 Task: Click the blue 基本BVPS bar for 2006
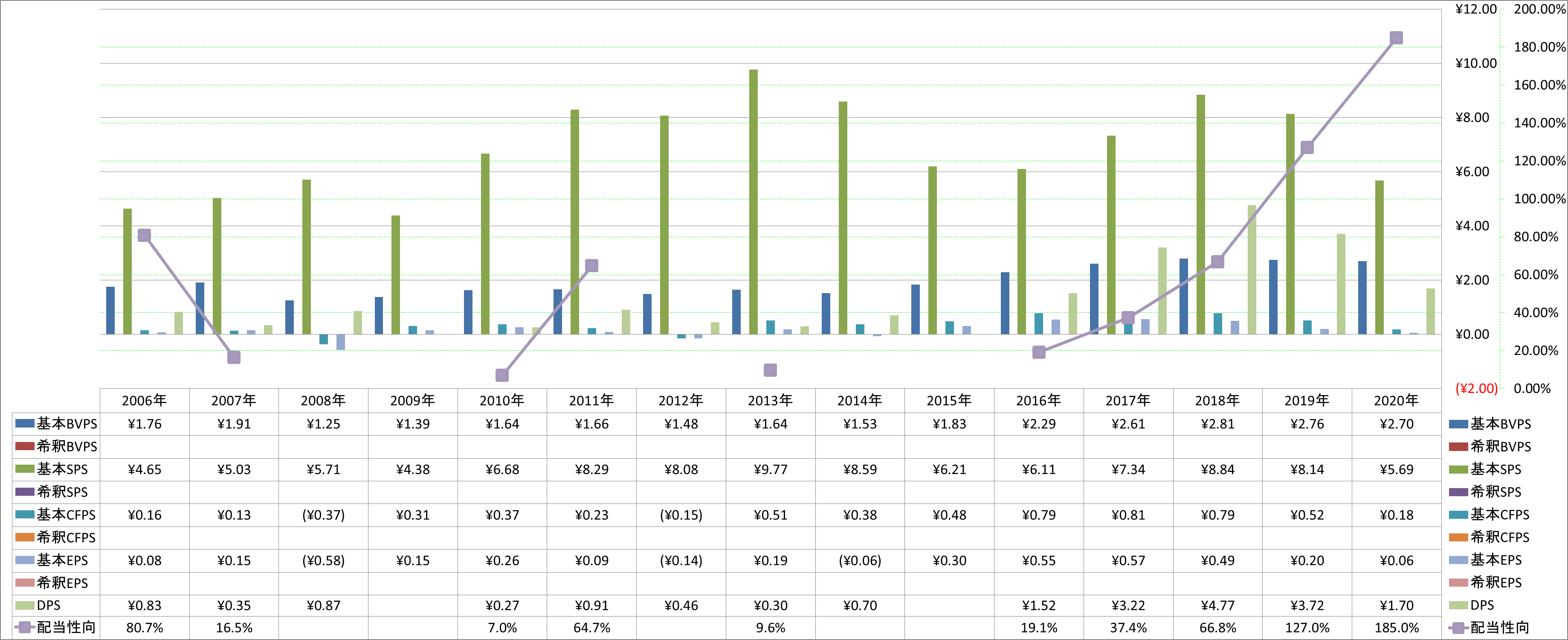tap(110, 311)
